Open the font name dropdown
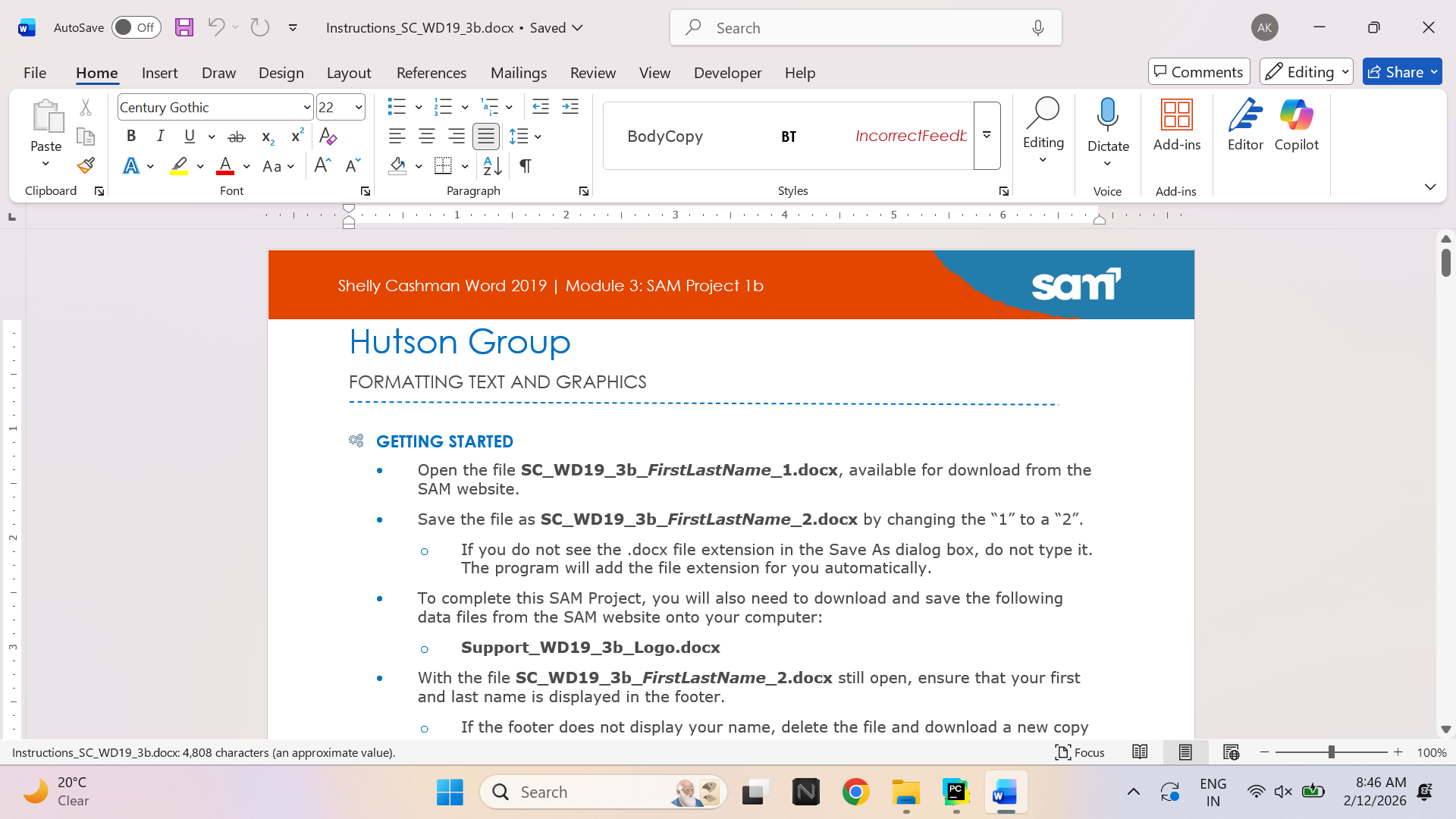The image size is (1456, 819). coord(306,107)
